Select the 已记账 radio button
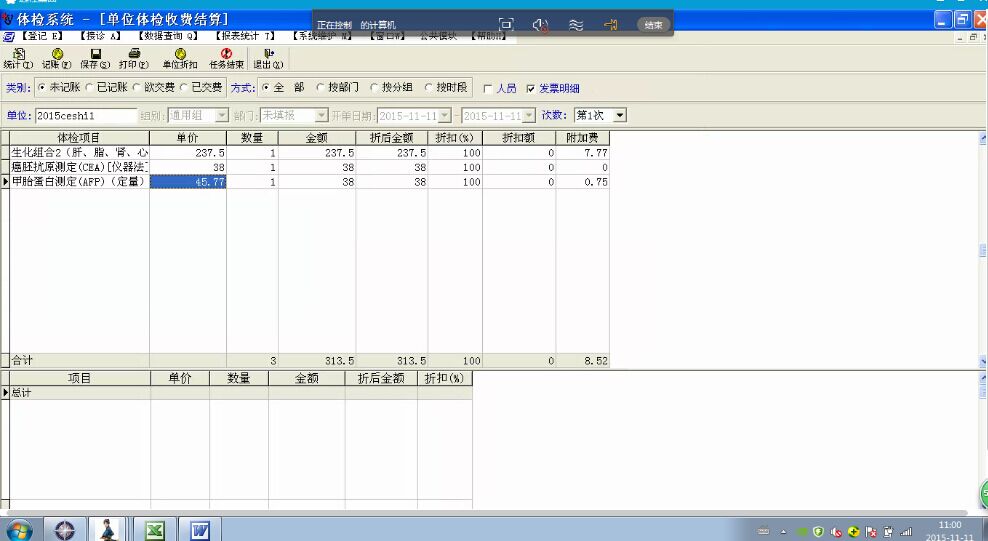Screen dimensions: 988x541 point(89,88)
